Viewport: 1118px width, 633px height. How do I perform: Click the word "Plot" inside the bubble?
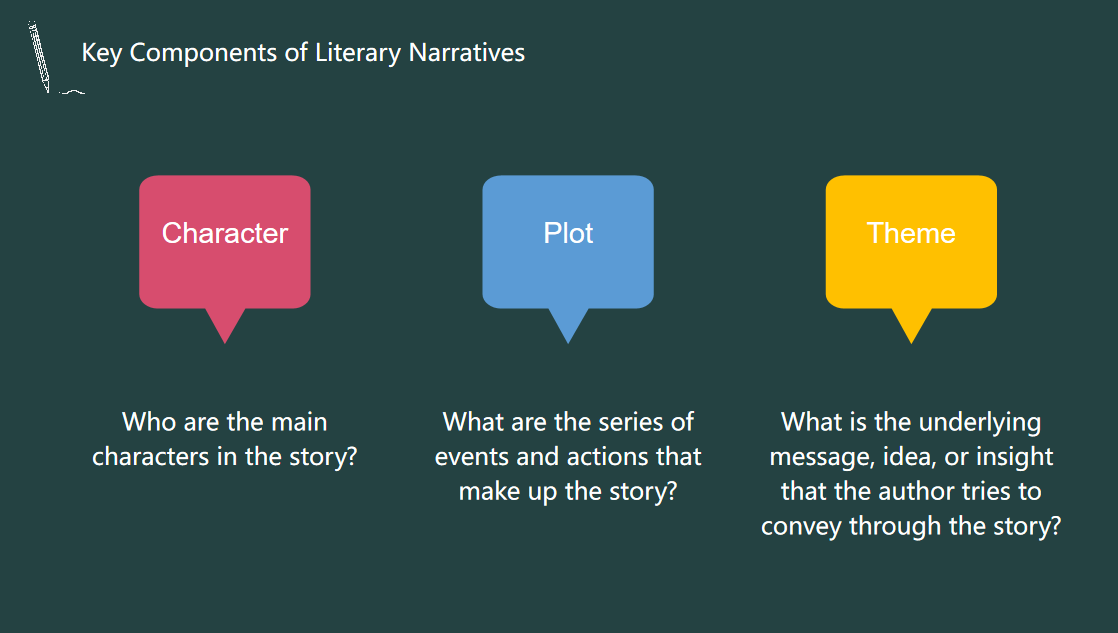(x=568, y=233)
